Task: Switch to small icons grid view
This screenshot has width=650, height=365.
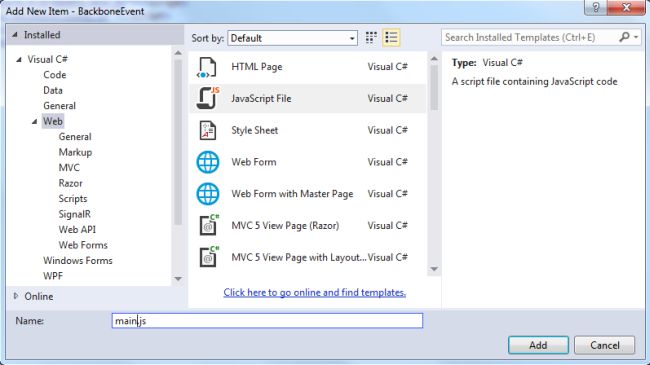Action: tap(371, 38)
